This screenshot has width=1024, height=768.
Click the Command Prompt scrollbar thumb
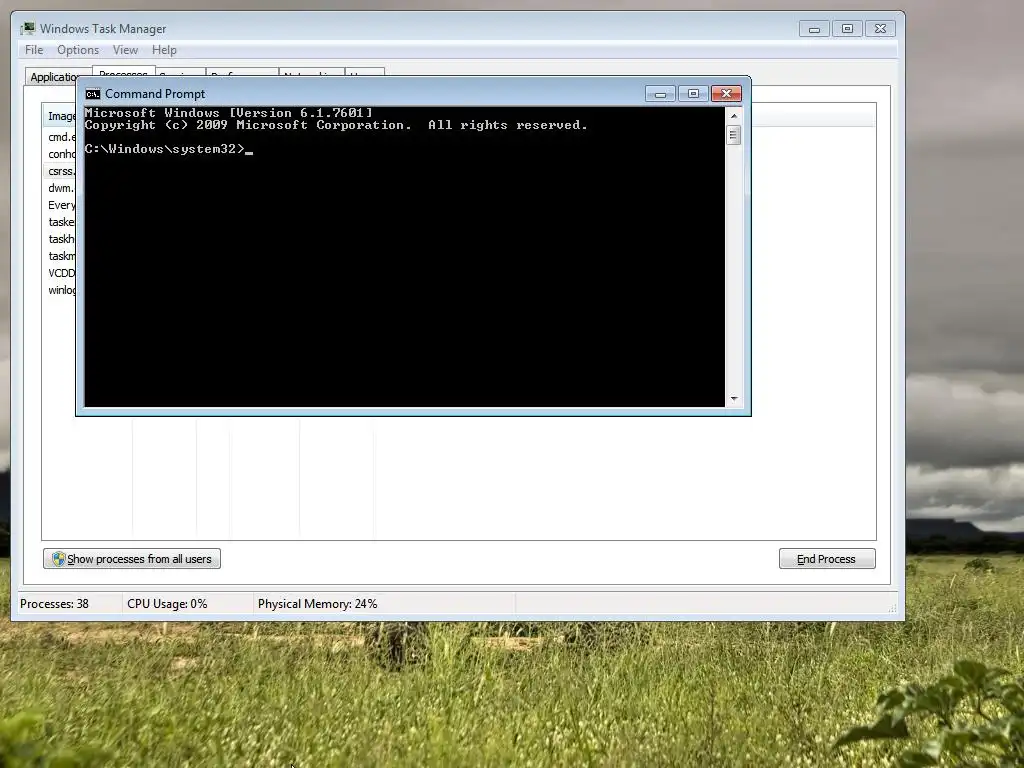tap(733, 135)
